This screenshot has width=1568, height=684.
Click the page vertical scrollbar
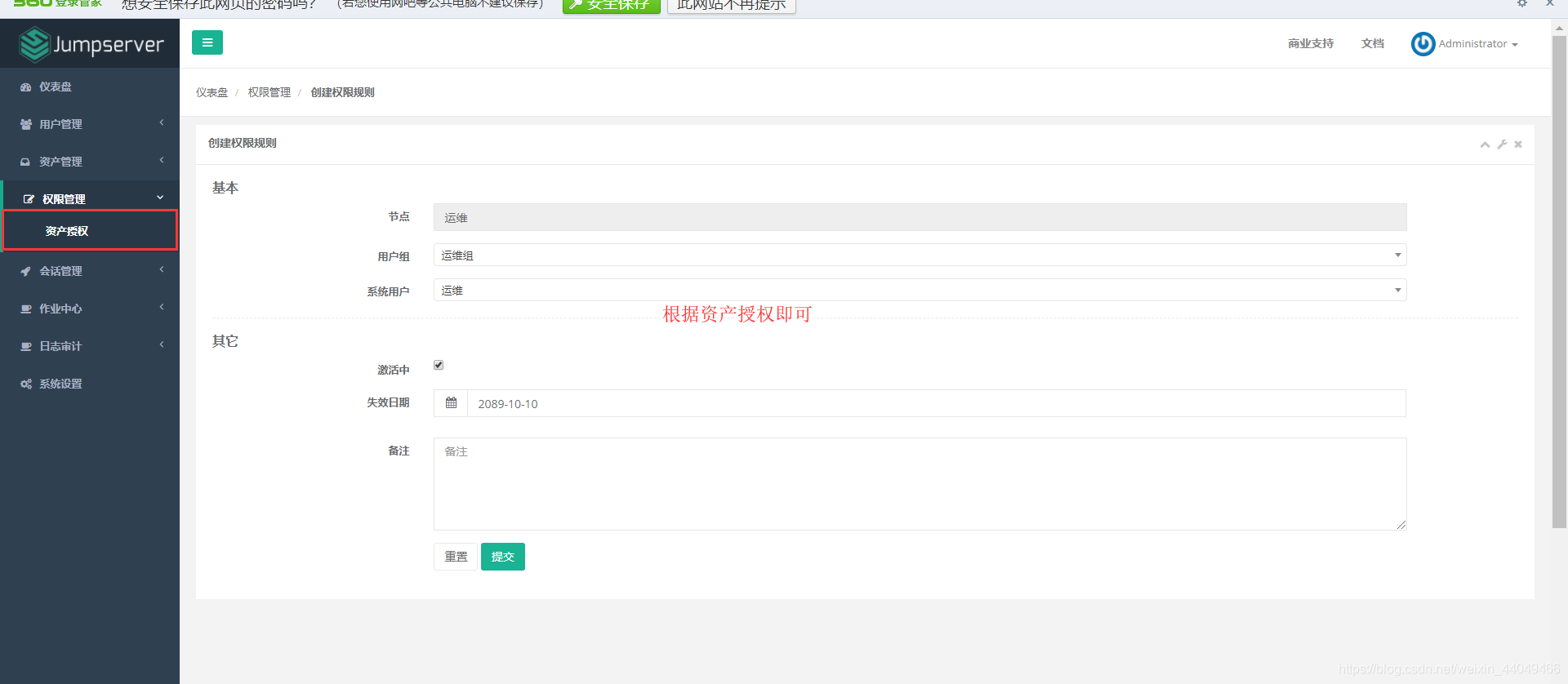pyautogui.click(x=1559, y=282)
